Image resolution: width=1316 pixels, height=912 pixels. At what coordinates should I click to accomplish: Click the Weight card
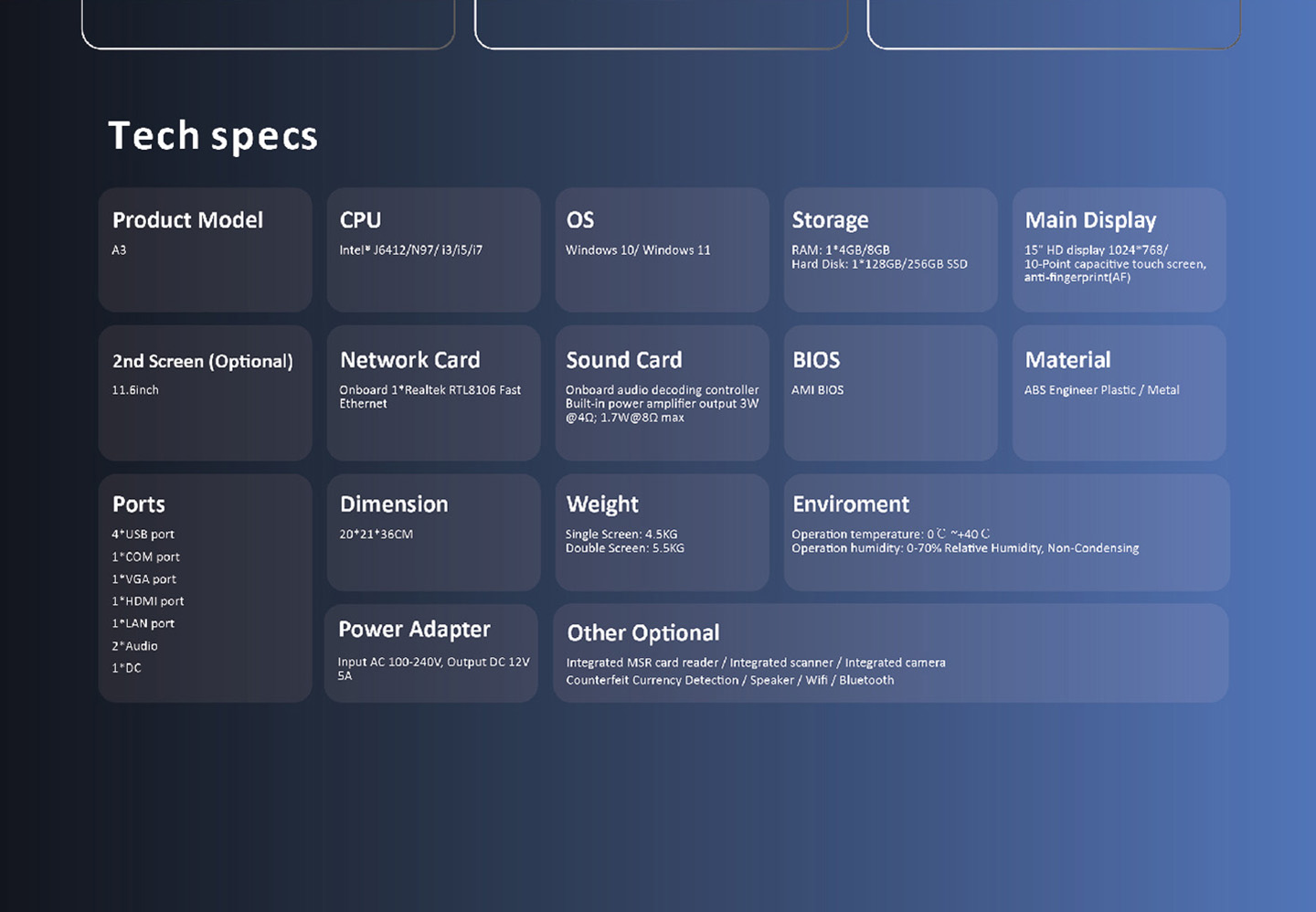point(662,532)
